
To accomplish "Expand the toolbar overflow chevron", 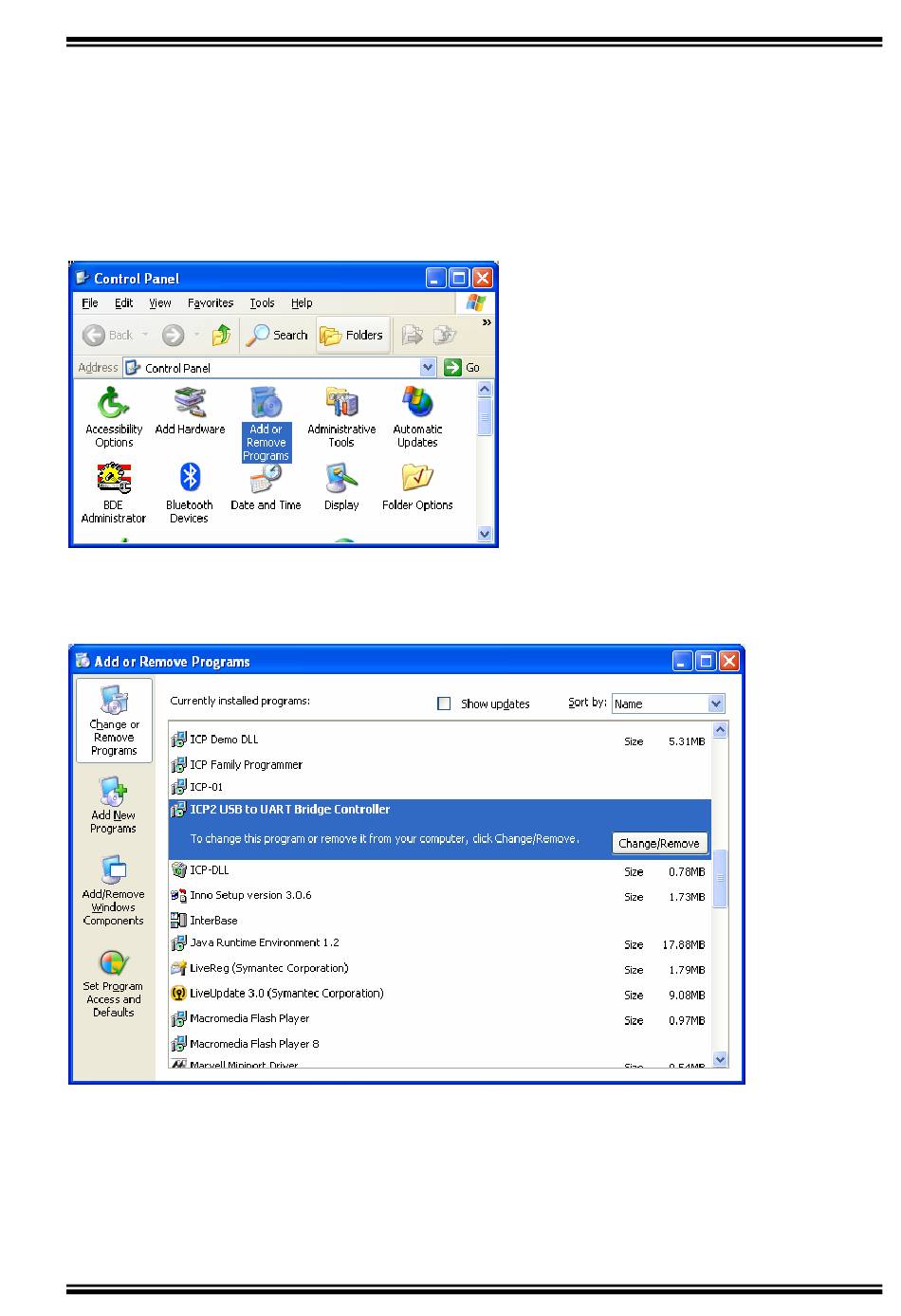I will point(487,323).
